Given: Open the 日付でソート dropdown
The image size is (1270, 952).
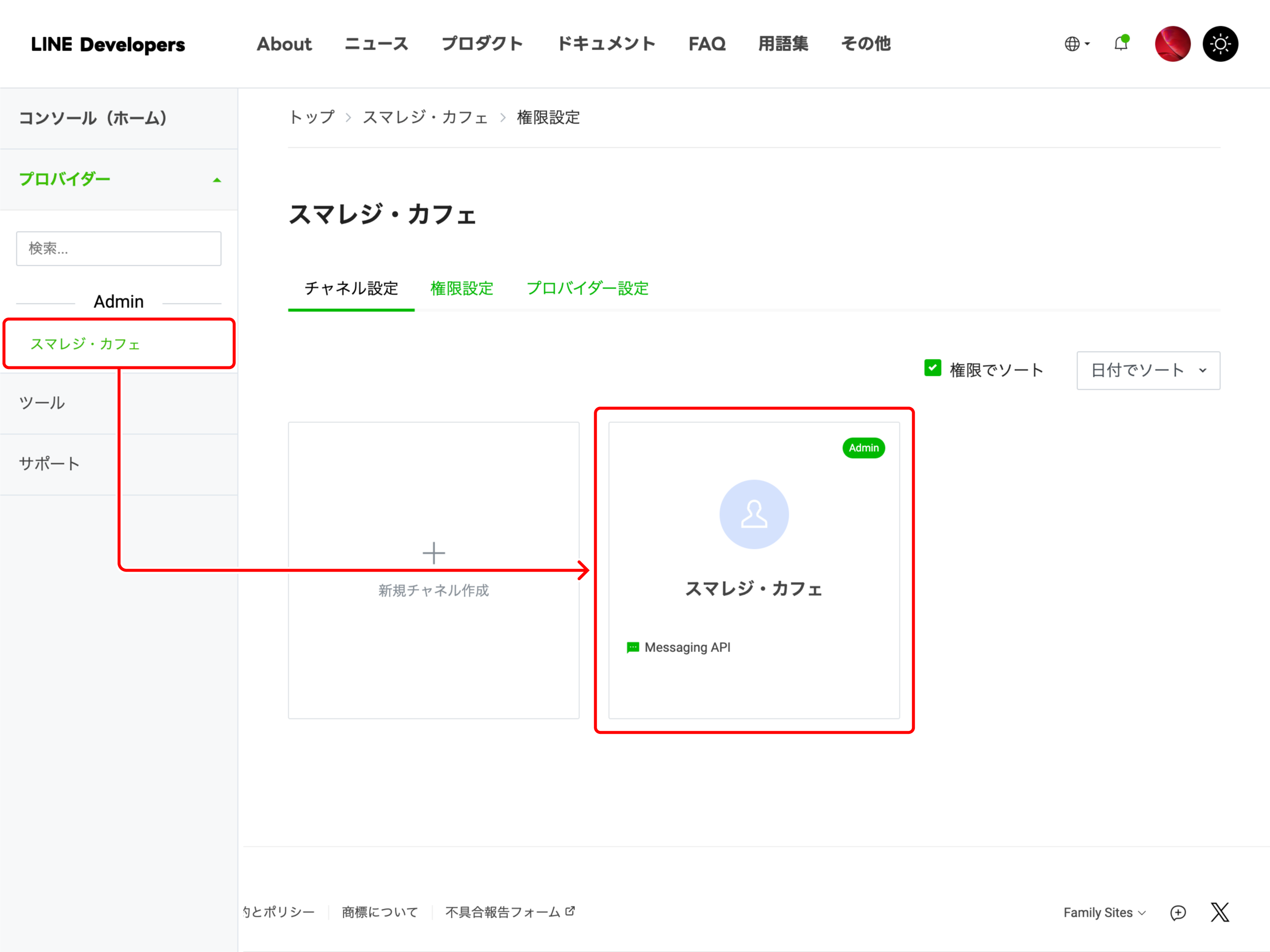Looking at the screenshot, I should tap(1148, 371).
